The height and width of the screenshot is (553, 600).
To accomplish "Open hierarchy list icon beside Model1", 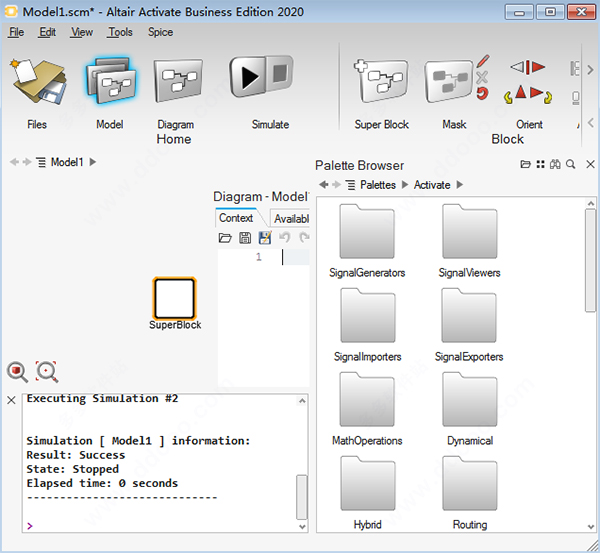I will click(41, 162).
